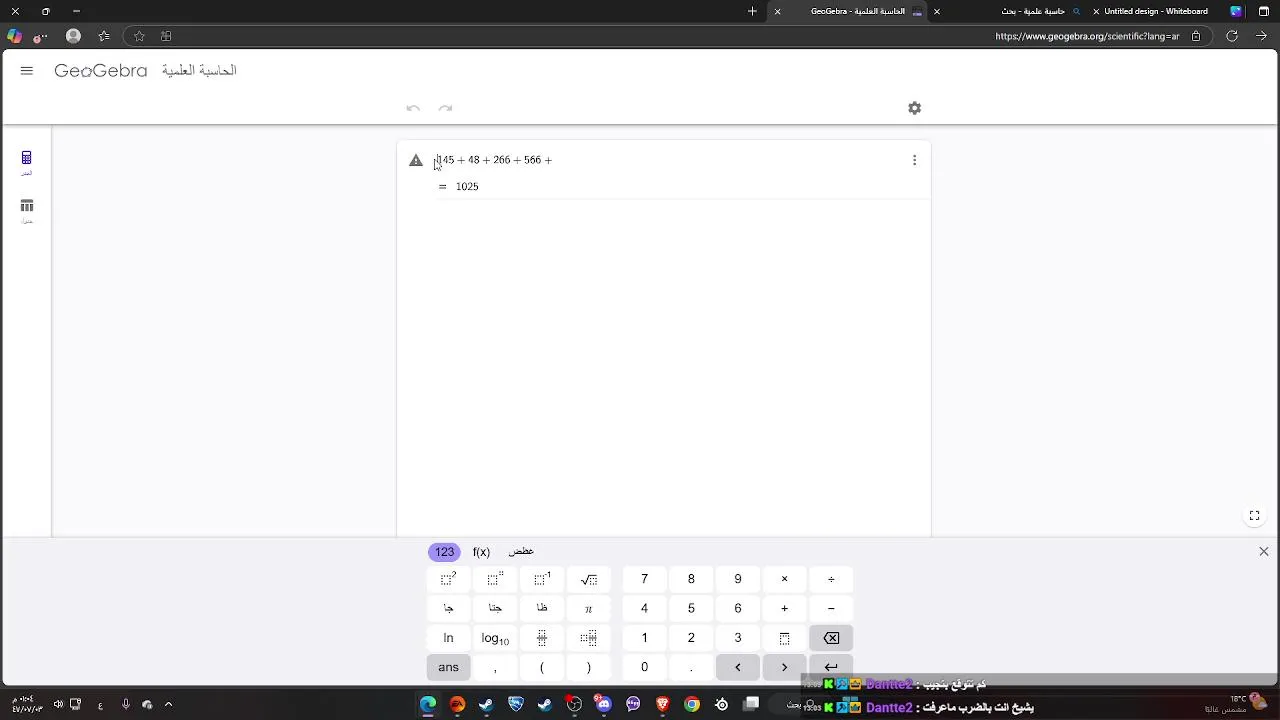Tap the ans key
This screenshot has width=1280, height=720.
[x=448, y=667]
